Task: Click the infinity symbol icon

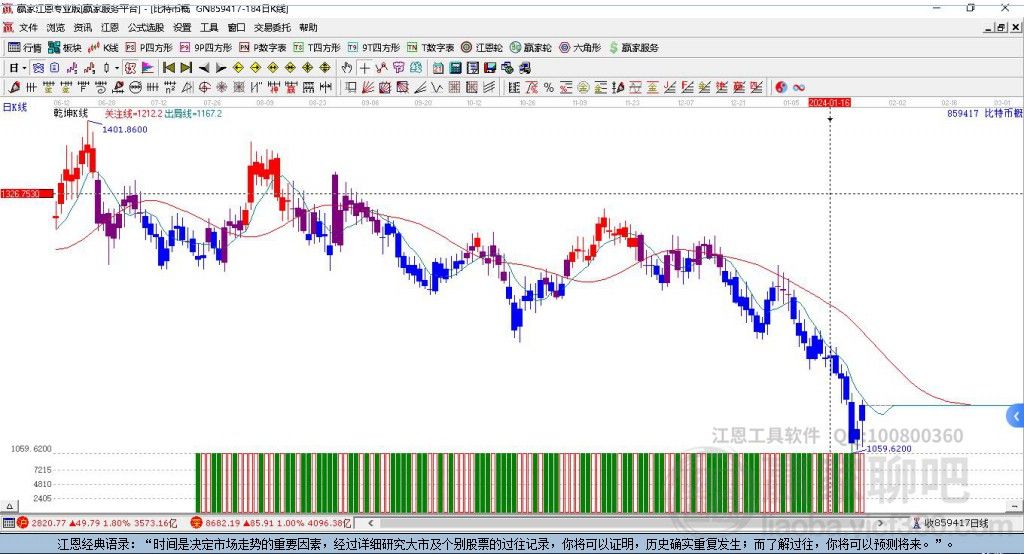Action: pyautogui.click(x=799, y=87)
